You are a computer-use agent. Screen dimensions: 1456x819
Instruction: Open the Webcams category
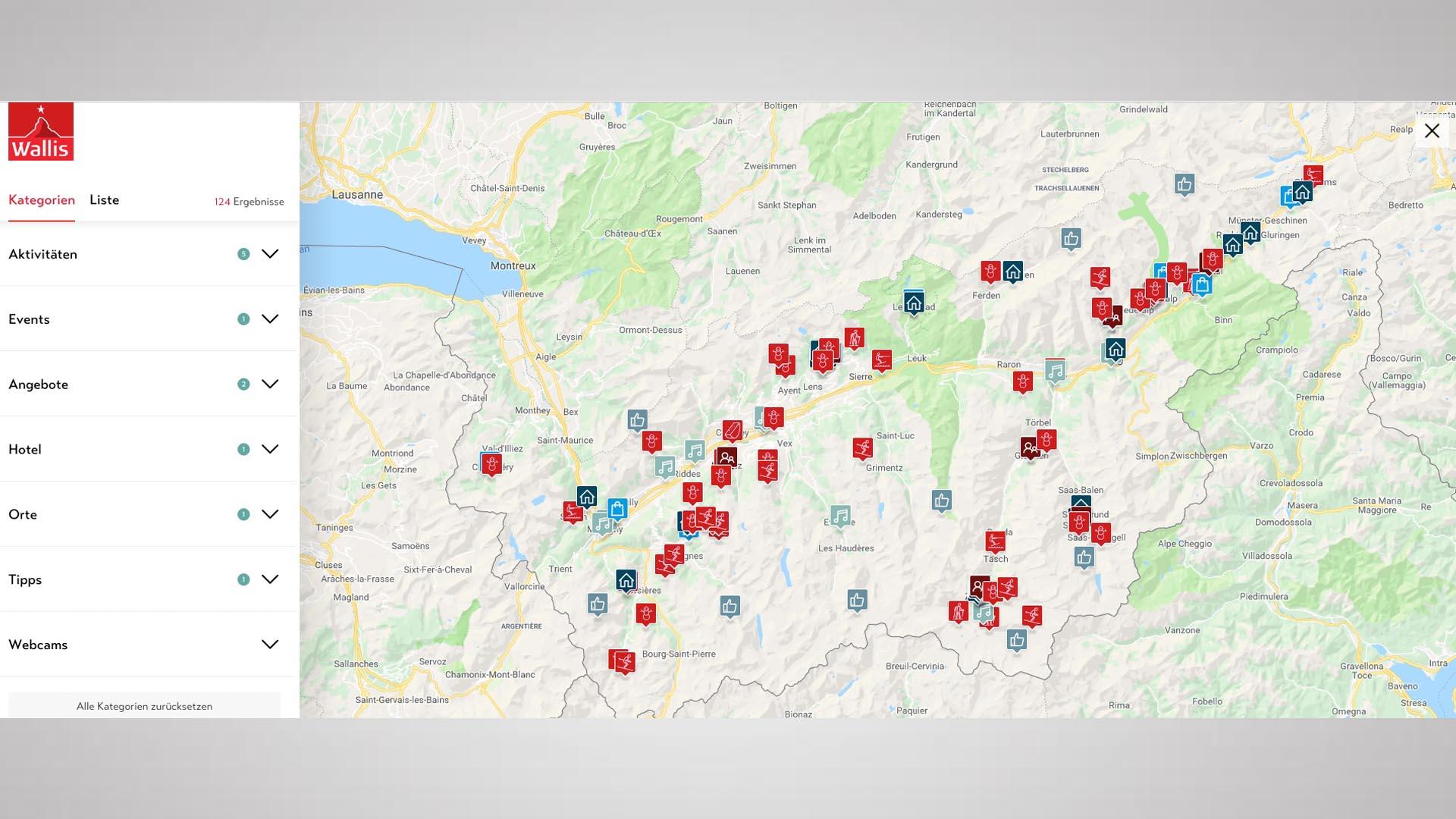coord(269,645)
